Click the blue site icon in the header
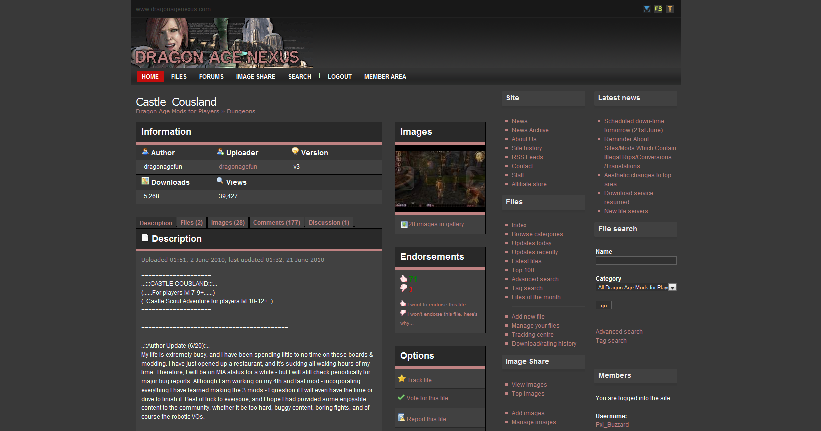This screenshot has width=821, height=431. (x=647, y=9)
